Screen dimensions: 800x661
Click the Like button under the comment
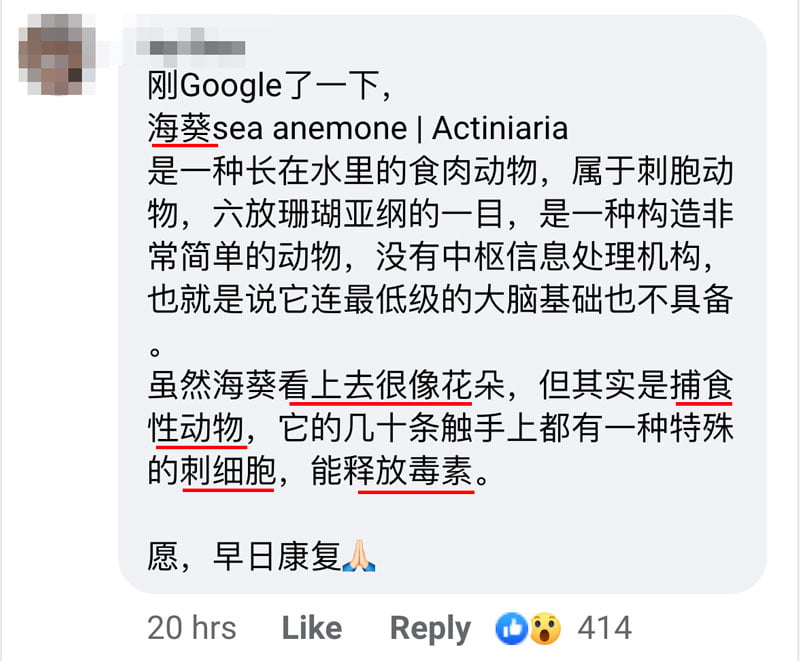[x=312, y=627]
